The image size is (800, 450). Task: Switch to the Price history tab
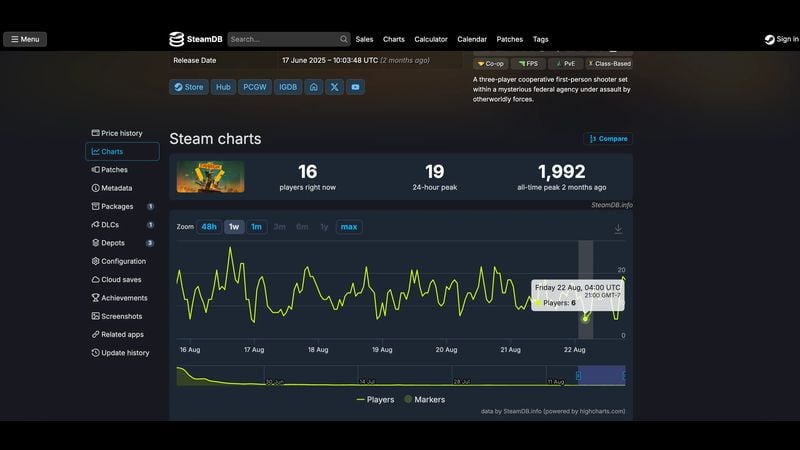pyautogui.click(x=122, y=133)
